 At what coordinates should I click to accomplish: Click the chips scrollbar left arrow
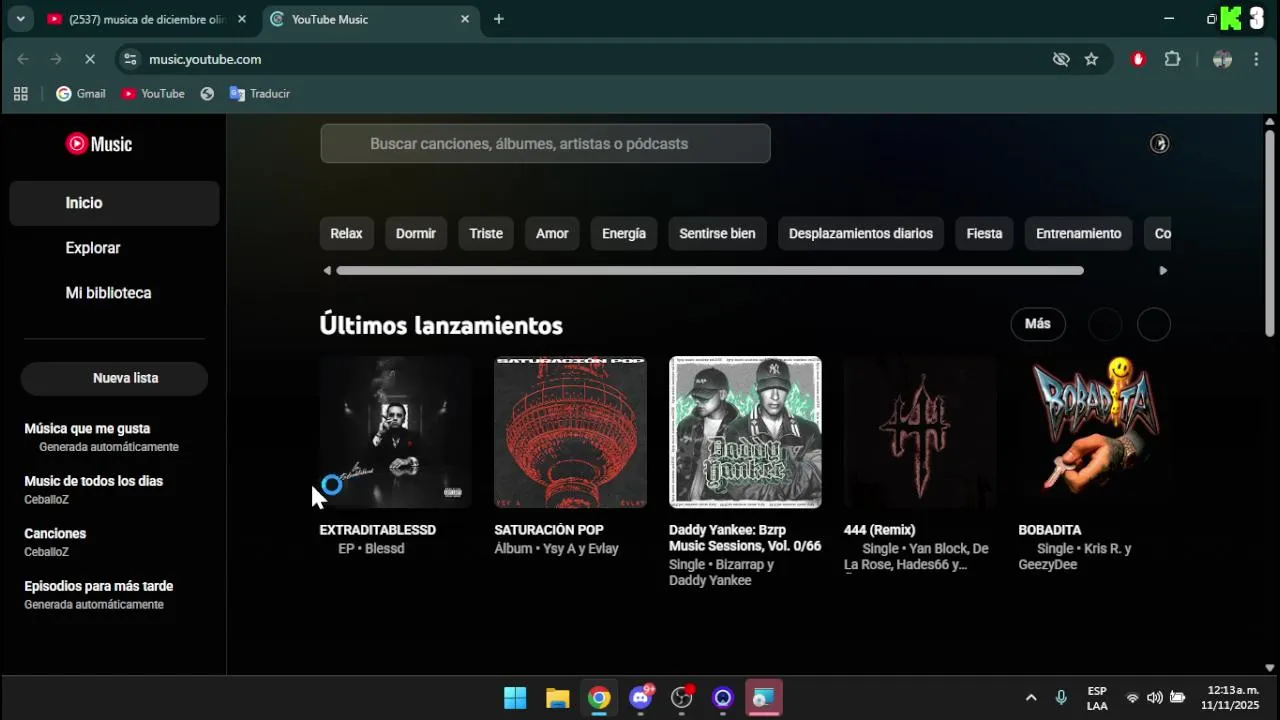[x=327, y=270]
